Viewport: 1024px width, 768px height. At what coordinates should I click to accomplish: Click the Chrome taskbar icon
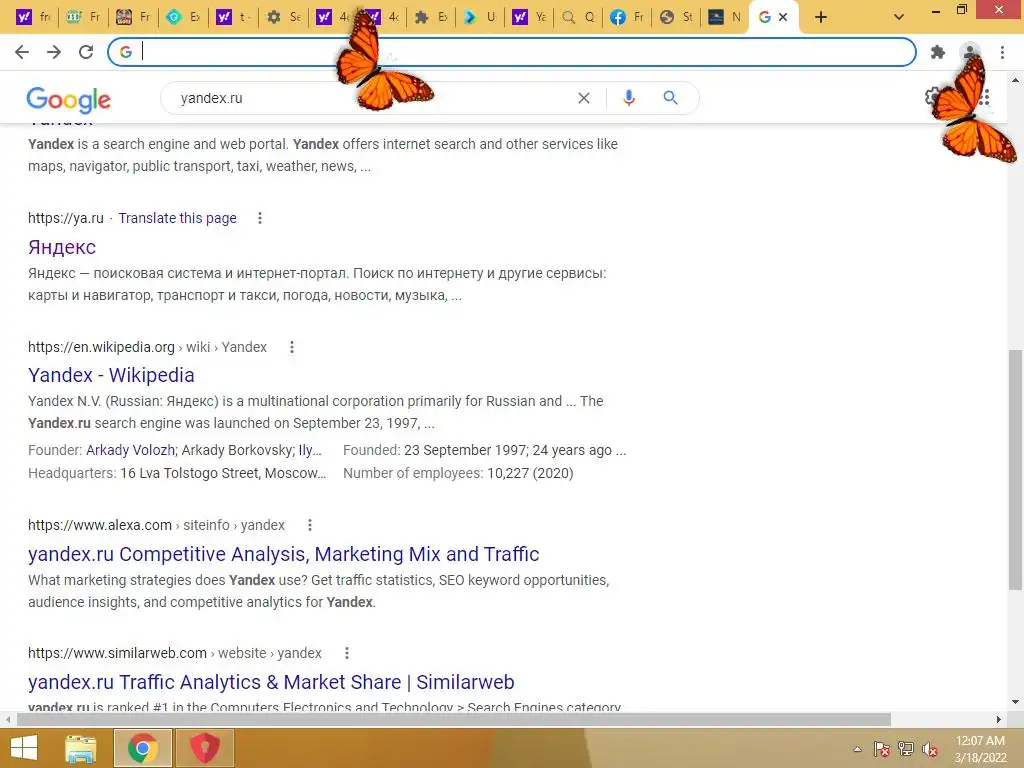coord(143,748)
